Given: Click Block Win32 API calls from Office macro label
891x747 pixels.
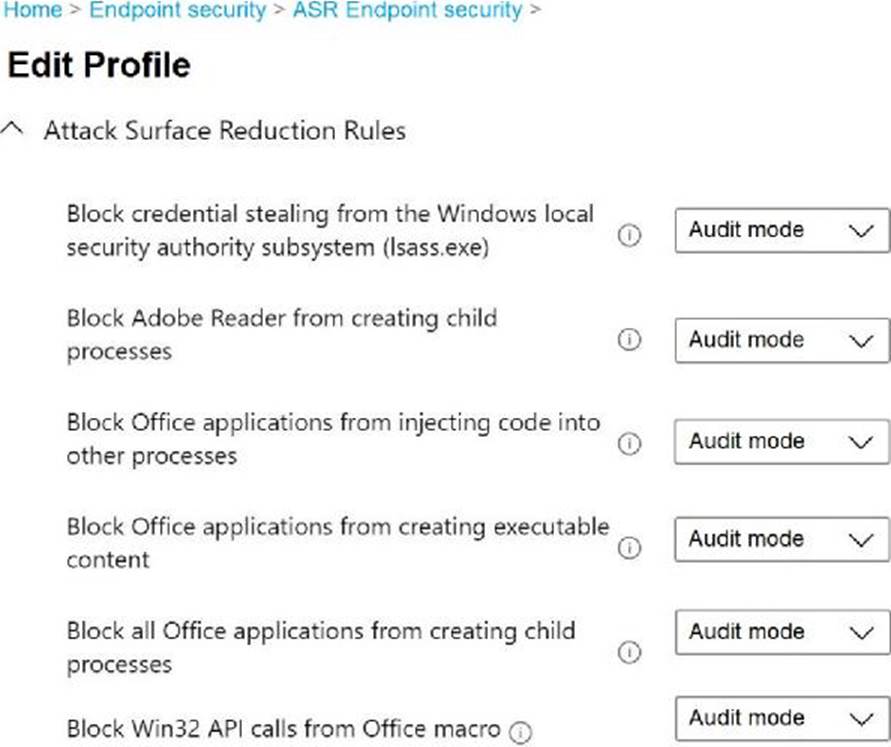Looking at the screenshot, I should pyautogui.click(x=283, y=729).
